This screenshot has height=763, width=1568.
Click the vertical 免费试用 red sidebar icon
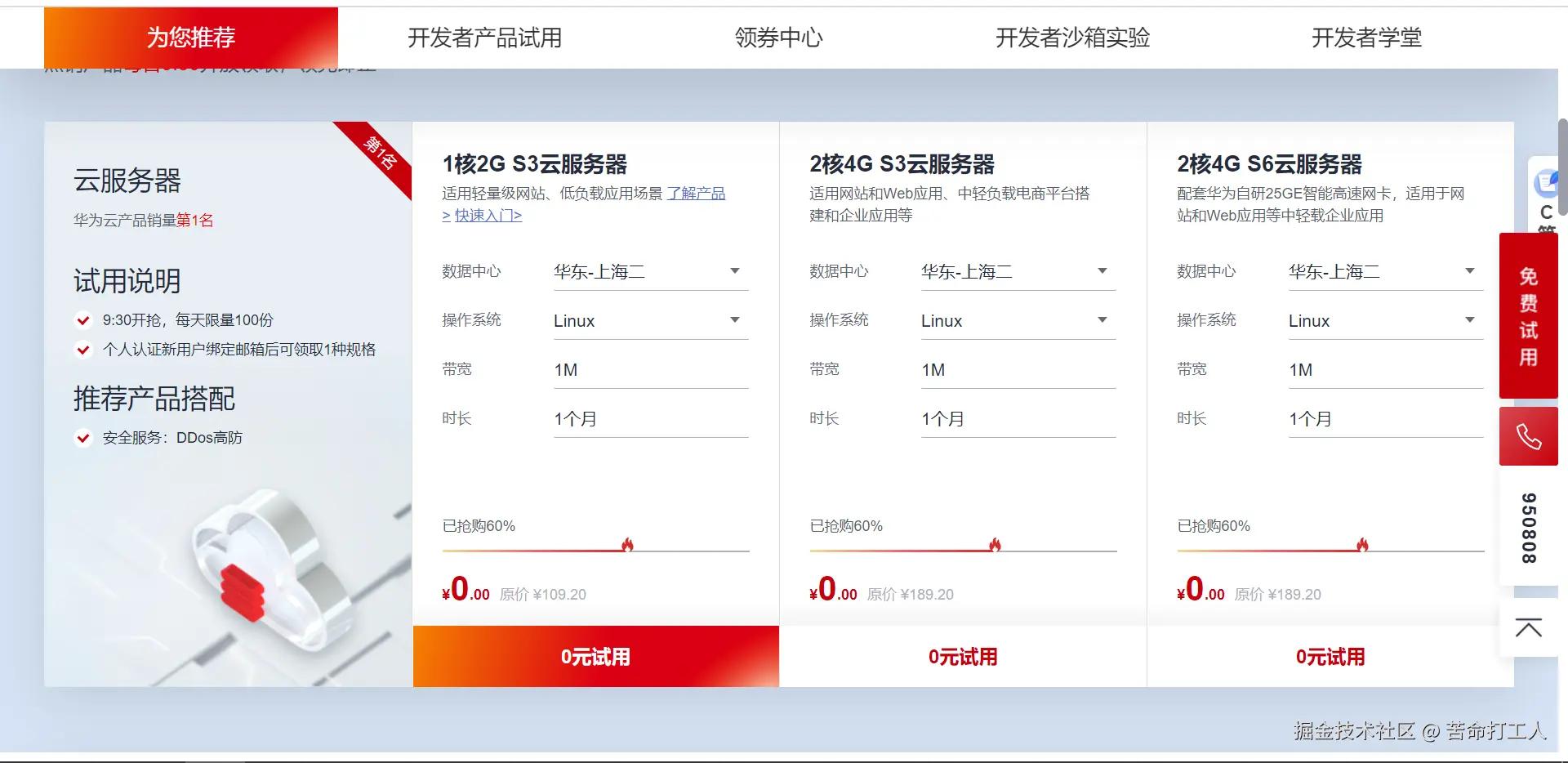pyautogui.click(x=1528, y=315)
